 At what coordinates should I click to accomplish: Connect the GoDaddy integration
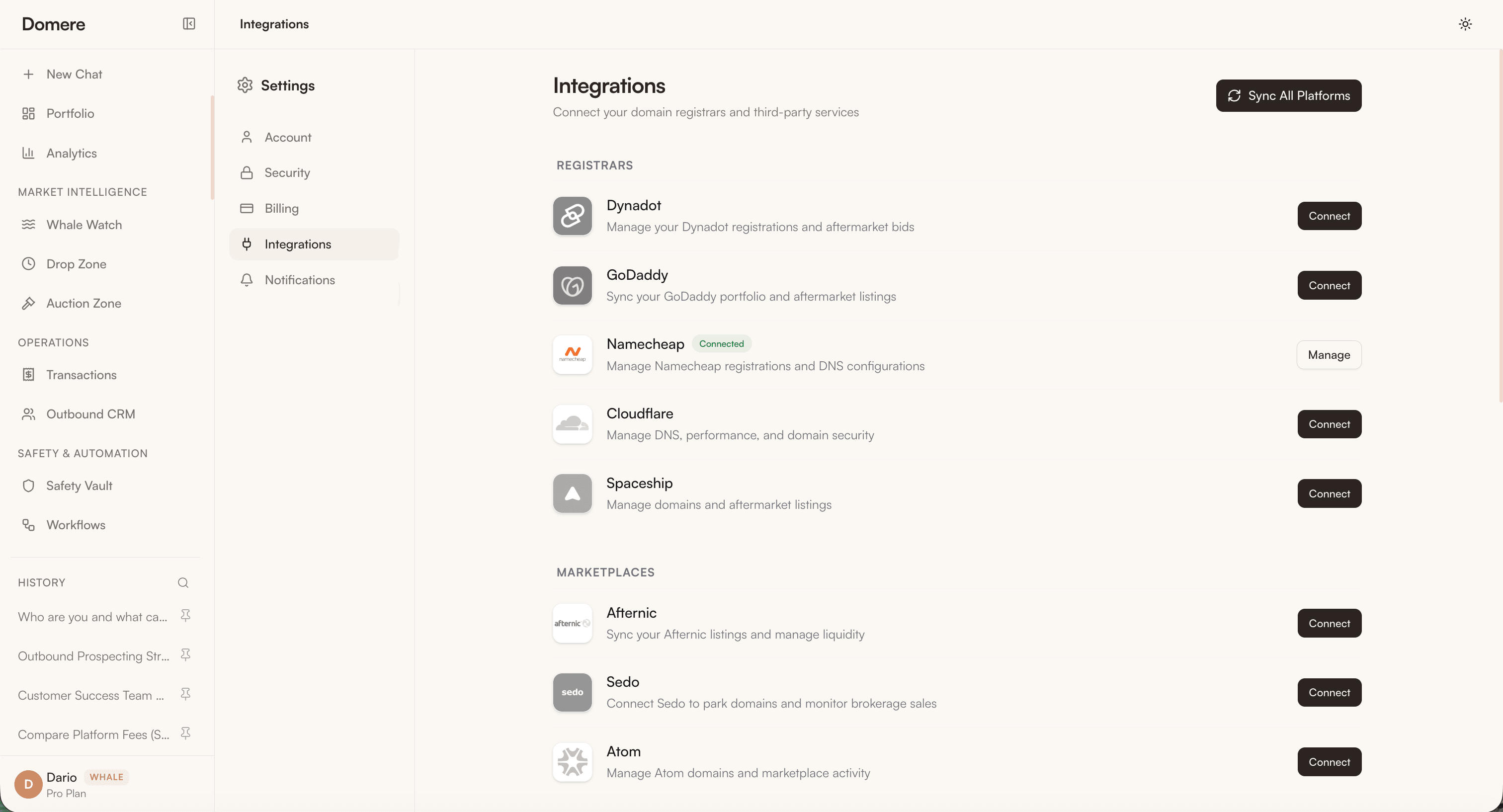pos(1329,285)
